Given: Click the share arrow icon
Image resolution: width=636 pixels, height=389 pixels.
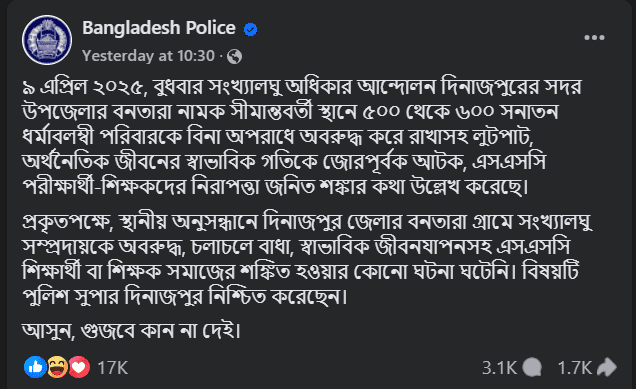Looking at the screenshot, I should pos(607,367).
